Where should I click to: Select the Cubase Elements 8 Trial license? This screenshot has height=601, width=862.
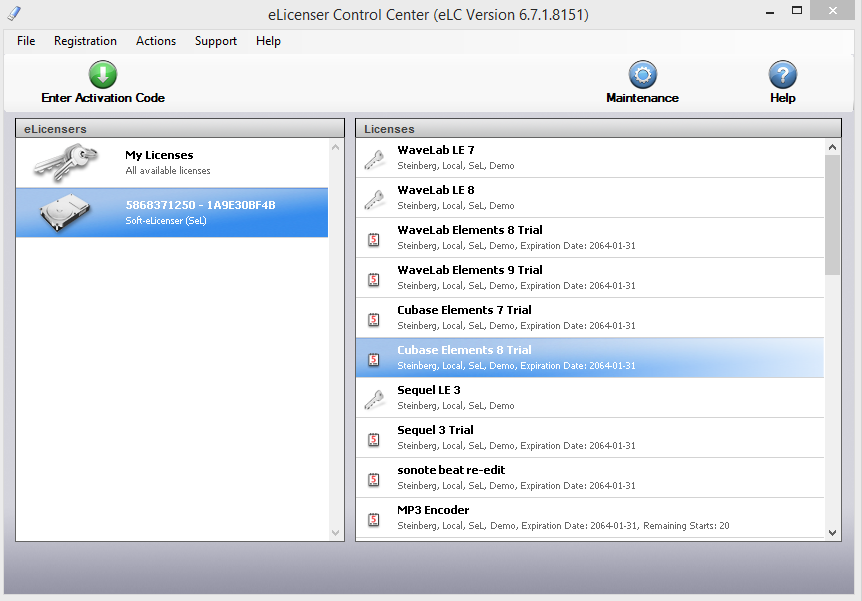pyautogui.click(x=590, y=358)
